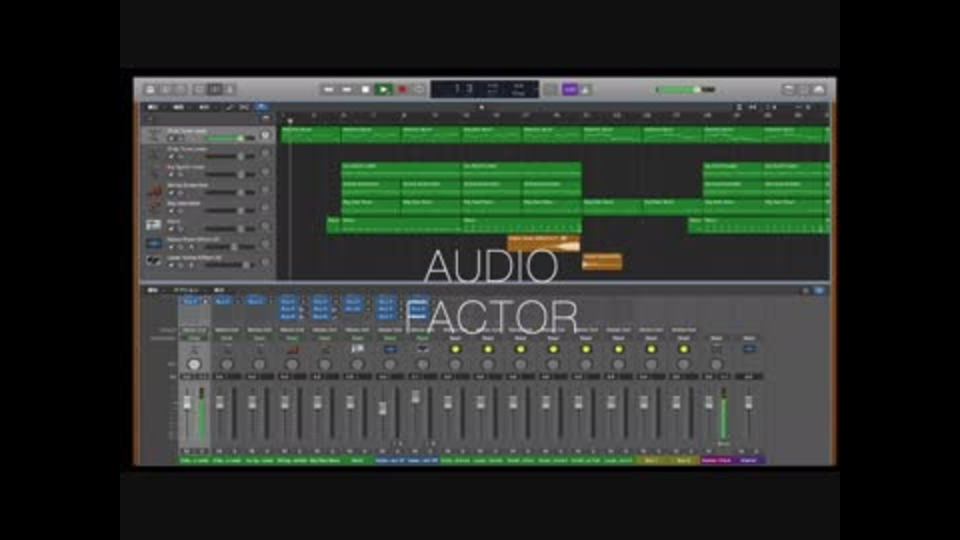Open the third channel strip's Bus send slot
960x540 pixels.
(x=256, y=301)
